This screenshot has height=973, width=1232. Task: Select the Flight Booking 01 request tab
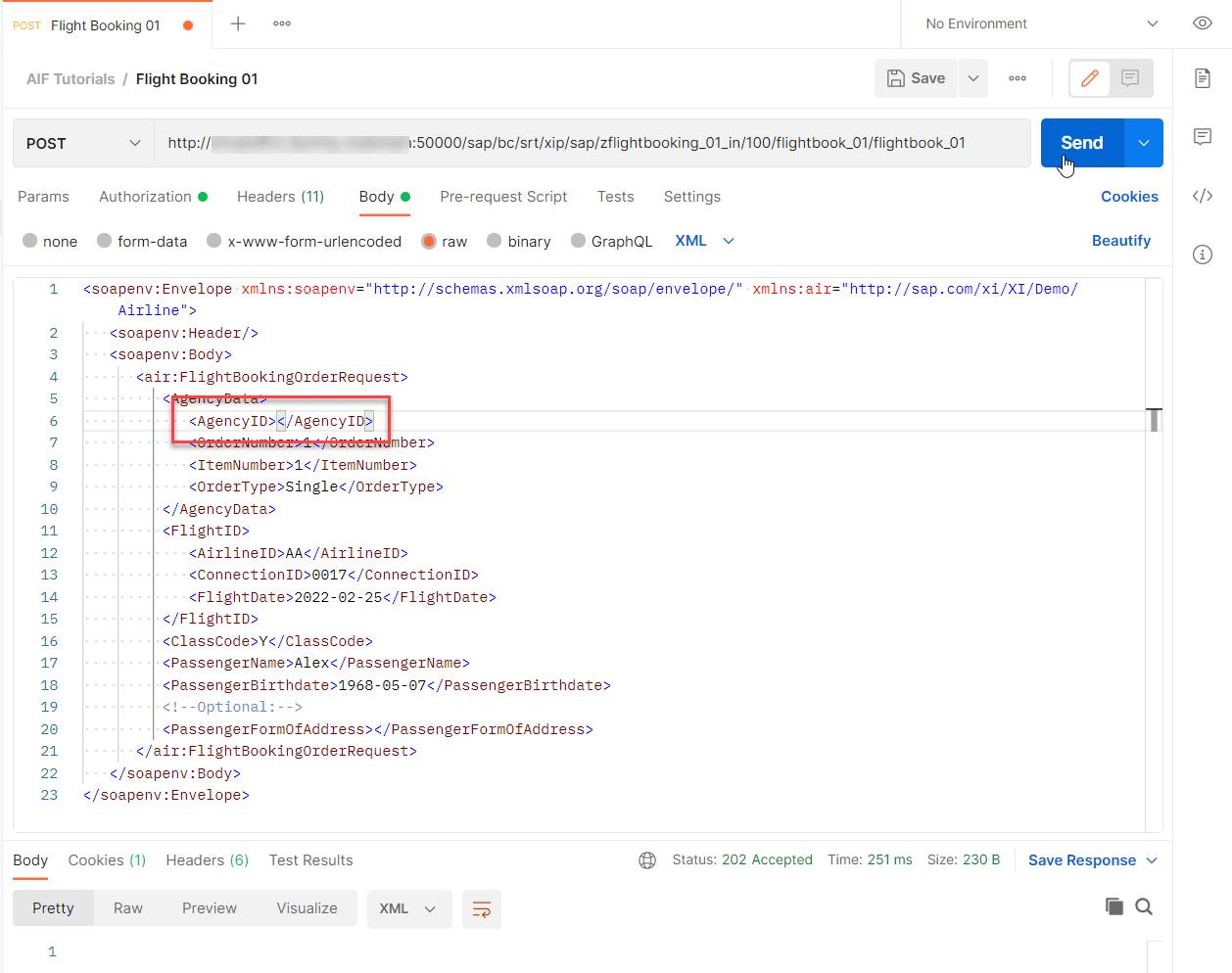(105, 25)
